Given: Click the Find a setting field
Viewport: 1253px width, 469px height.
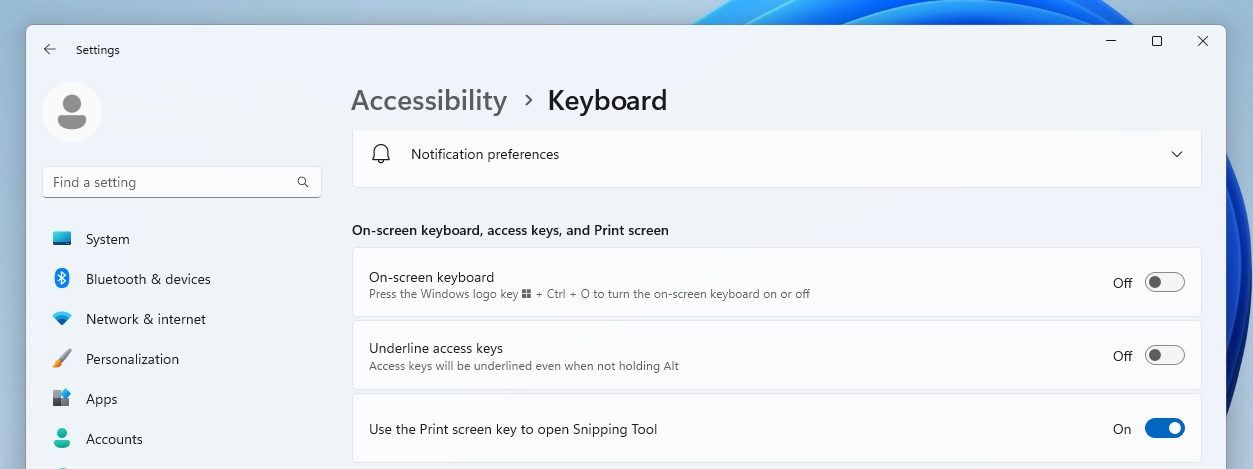Looking at the screenshot, I should (170, 182).
